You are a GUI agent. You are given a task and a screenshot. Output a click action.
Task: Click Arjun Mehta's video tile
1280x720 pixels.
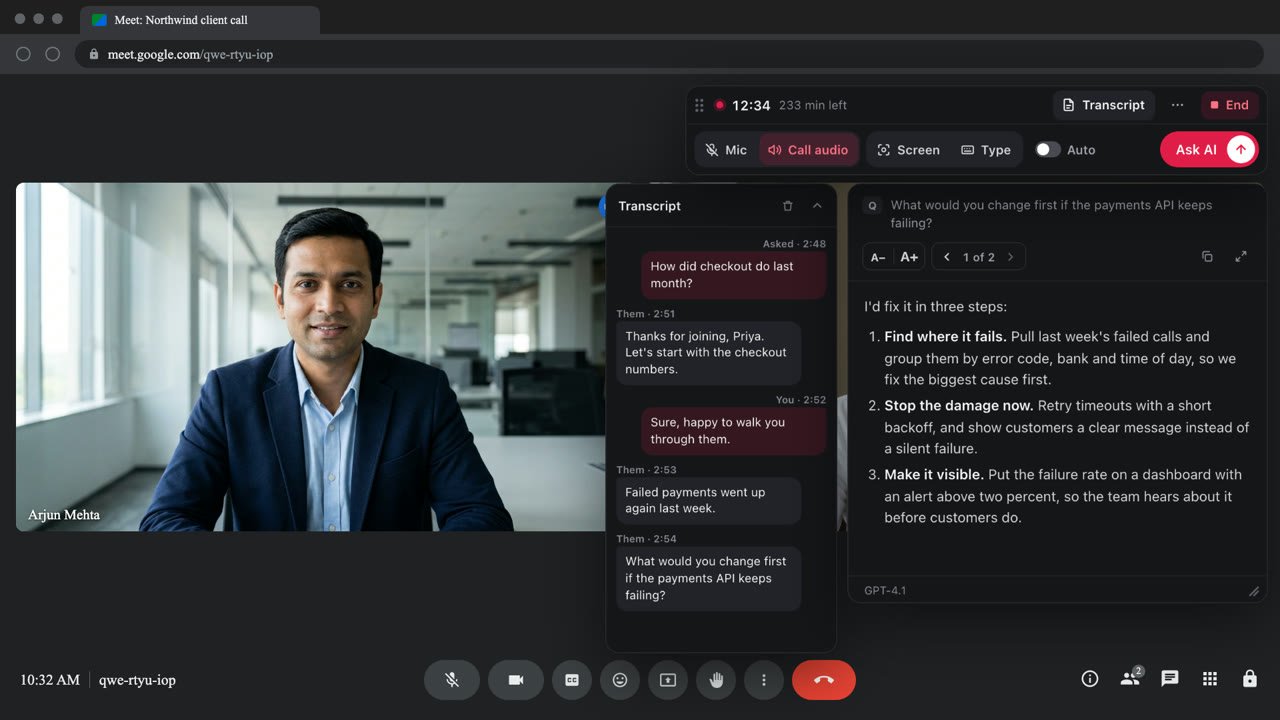(x=310, y=357)
